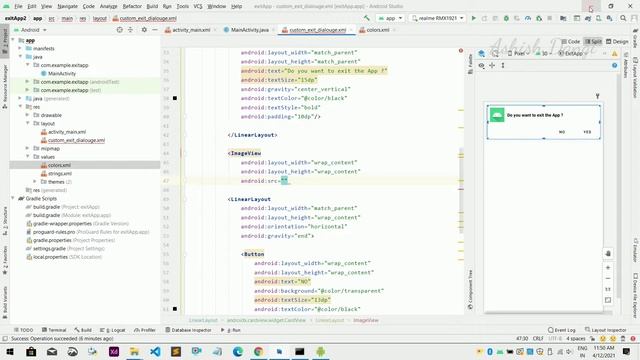Click 1:1 zoom to 100% in preview
The width and height of the screenshot is (640, 360).
pos(608,289)
